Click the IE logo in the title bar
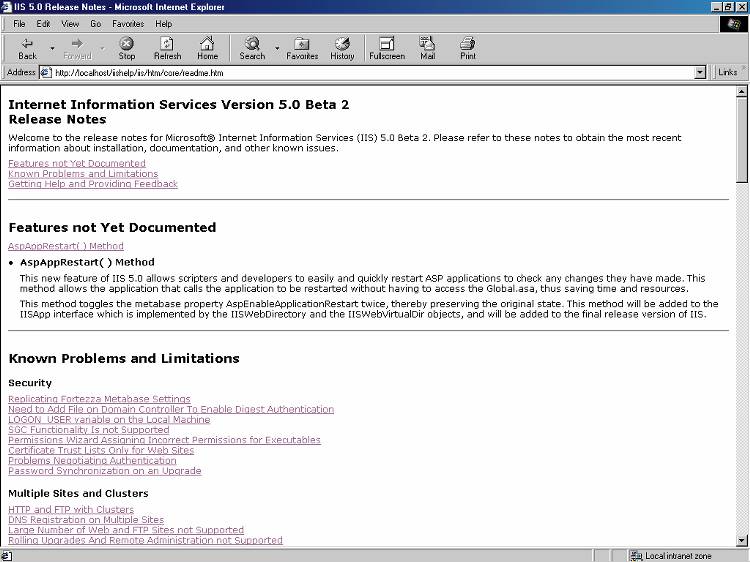The width and height of the screenshot is (750, 562). click(x=6, y=7)
